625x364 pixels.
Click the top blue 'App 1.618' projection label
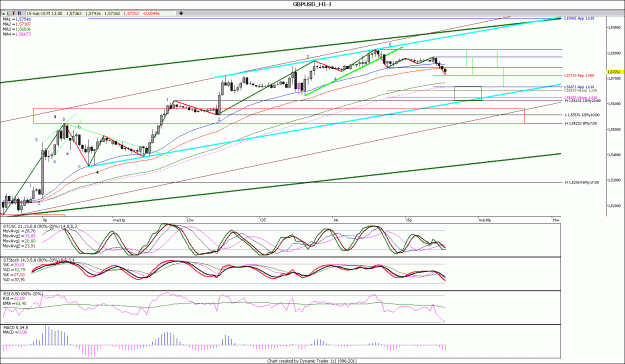coord(579,18)
